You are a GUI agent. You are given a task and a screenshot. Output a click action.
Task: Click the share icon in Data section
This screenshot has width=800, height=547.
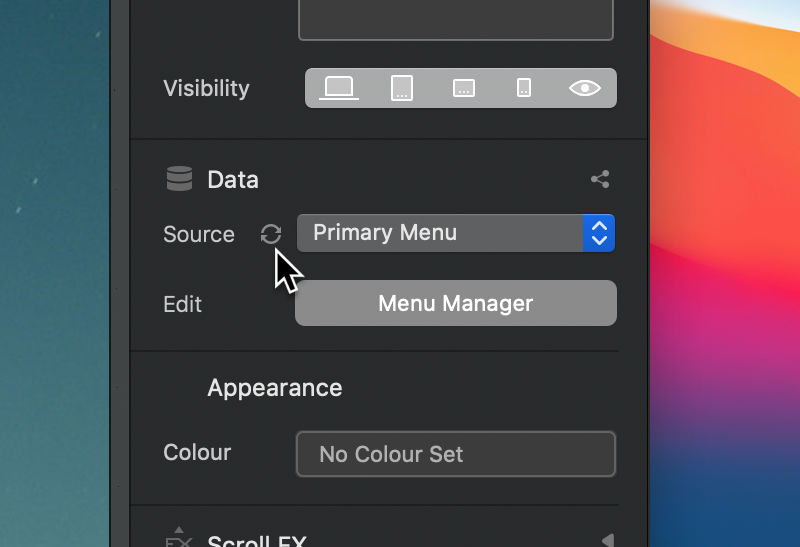[x=600, y=179]
